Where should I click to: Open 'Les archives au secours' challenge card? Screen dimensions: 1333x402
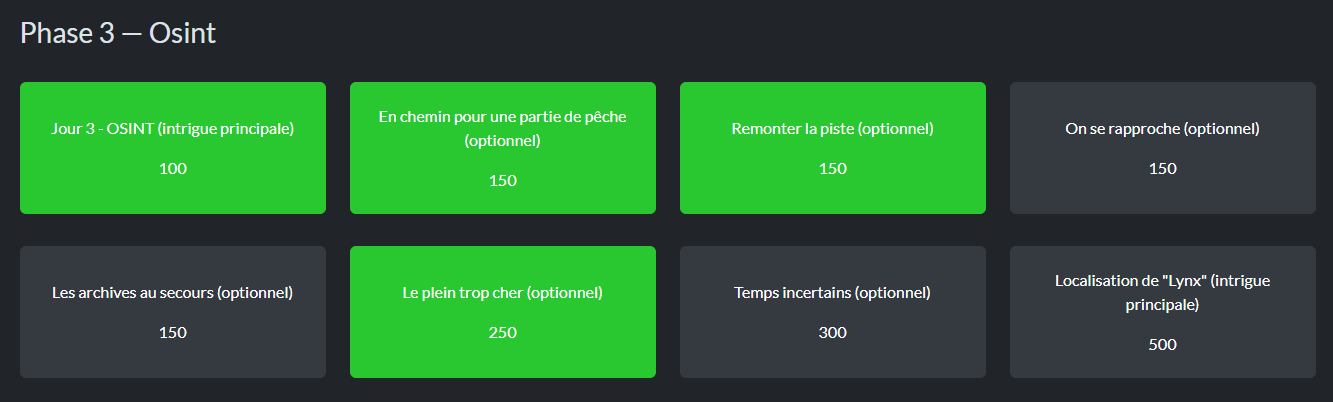click(x=173, y=312)
